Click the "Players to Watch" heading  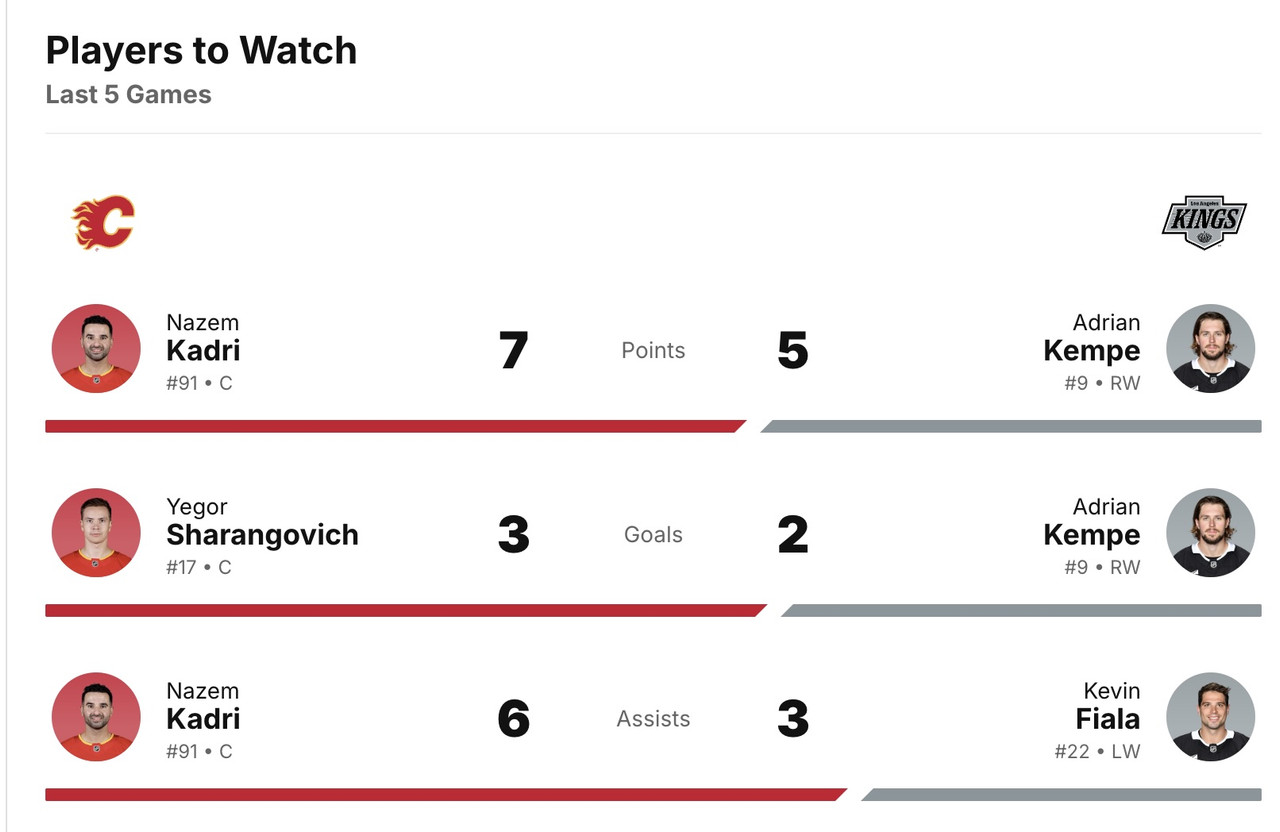[x=201, y=50]
